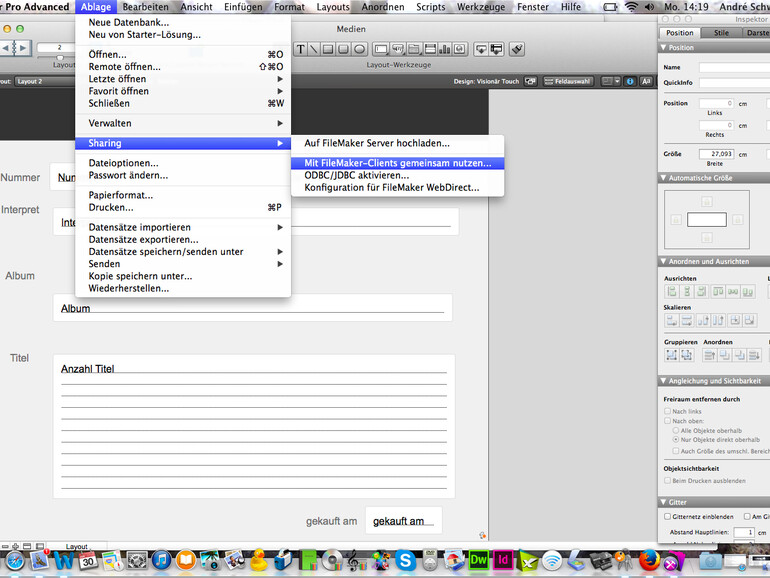Click the Breite size input field

click(x=716, y=154)
